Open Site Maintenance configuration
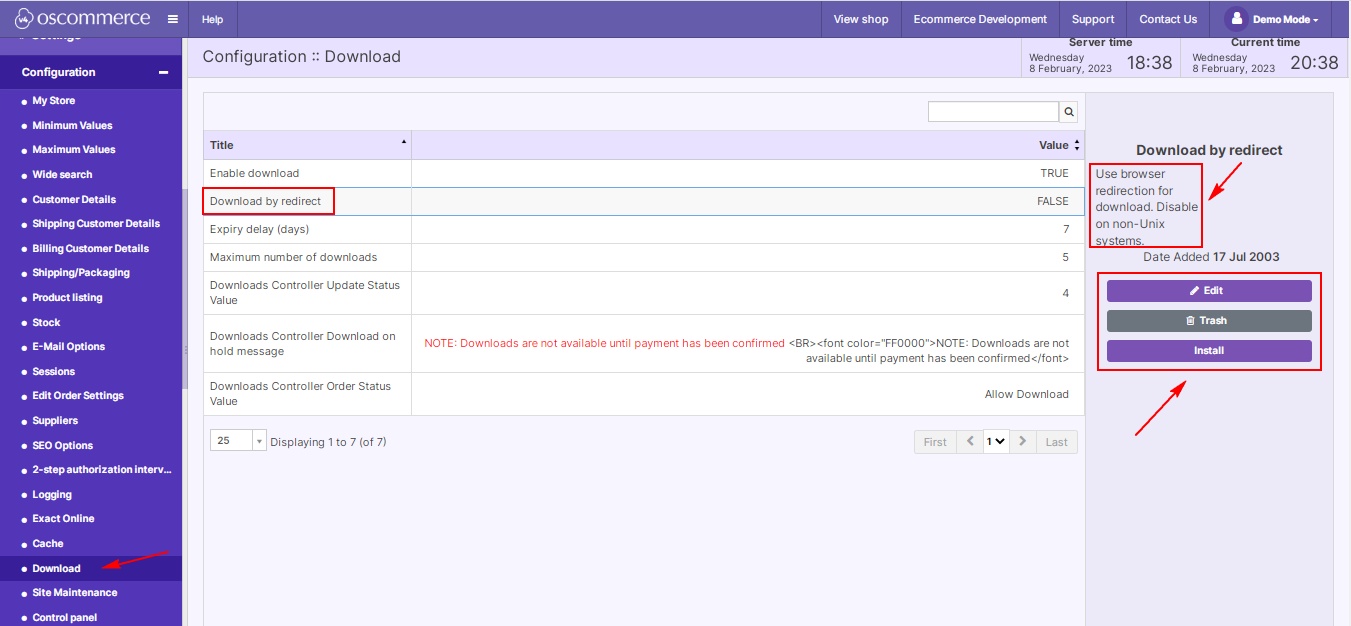The height and width of the screenshot is (626, 1351). coord(74,593)
